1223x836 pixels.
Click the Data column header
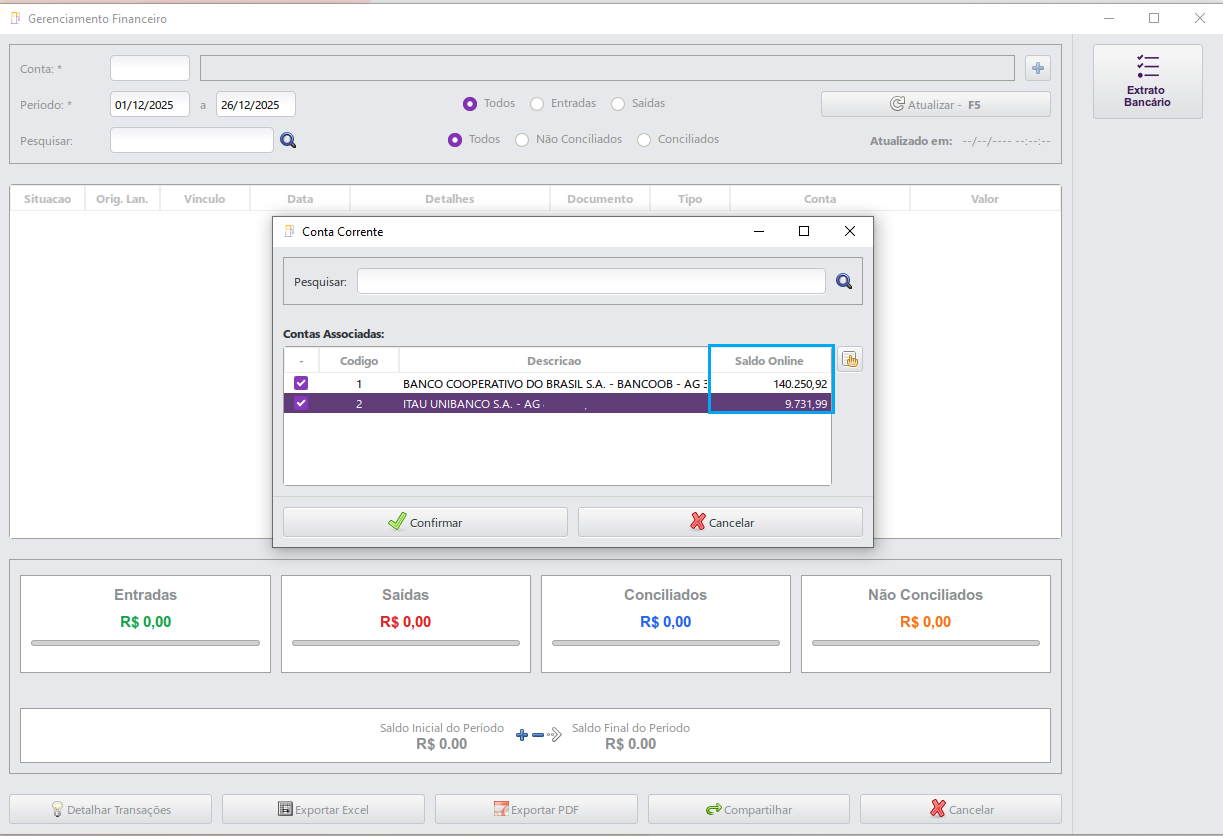(x=300, y=199)
